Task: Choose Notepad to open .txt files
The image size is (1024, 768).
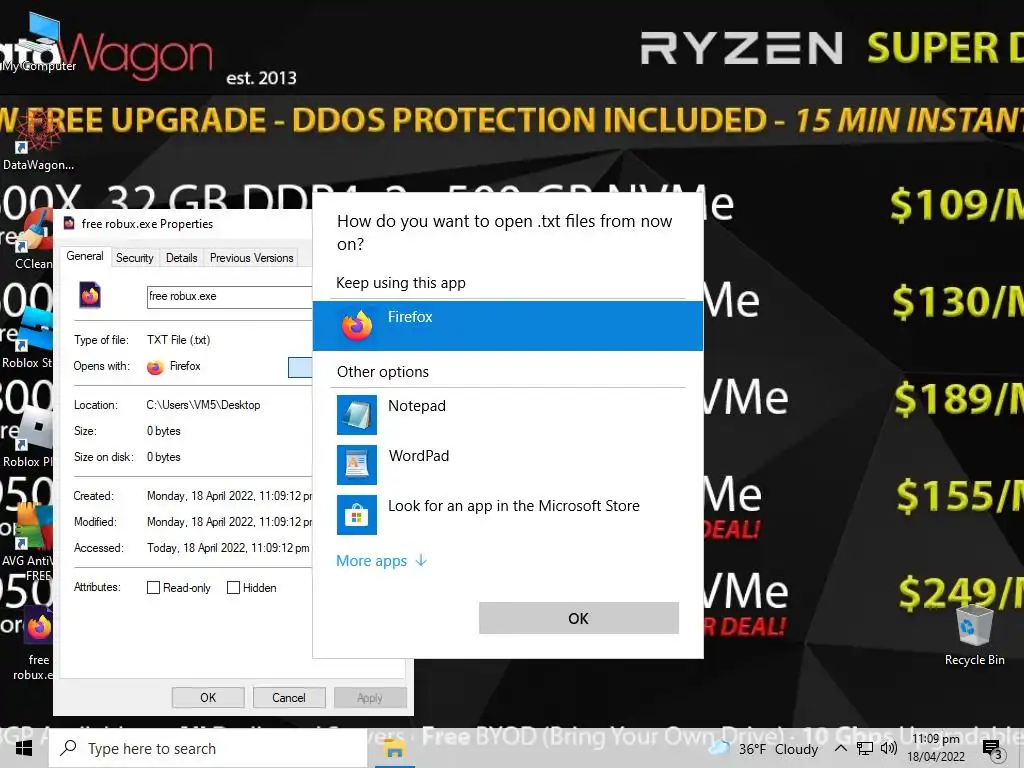Action: [x=507, y=415]
